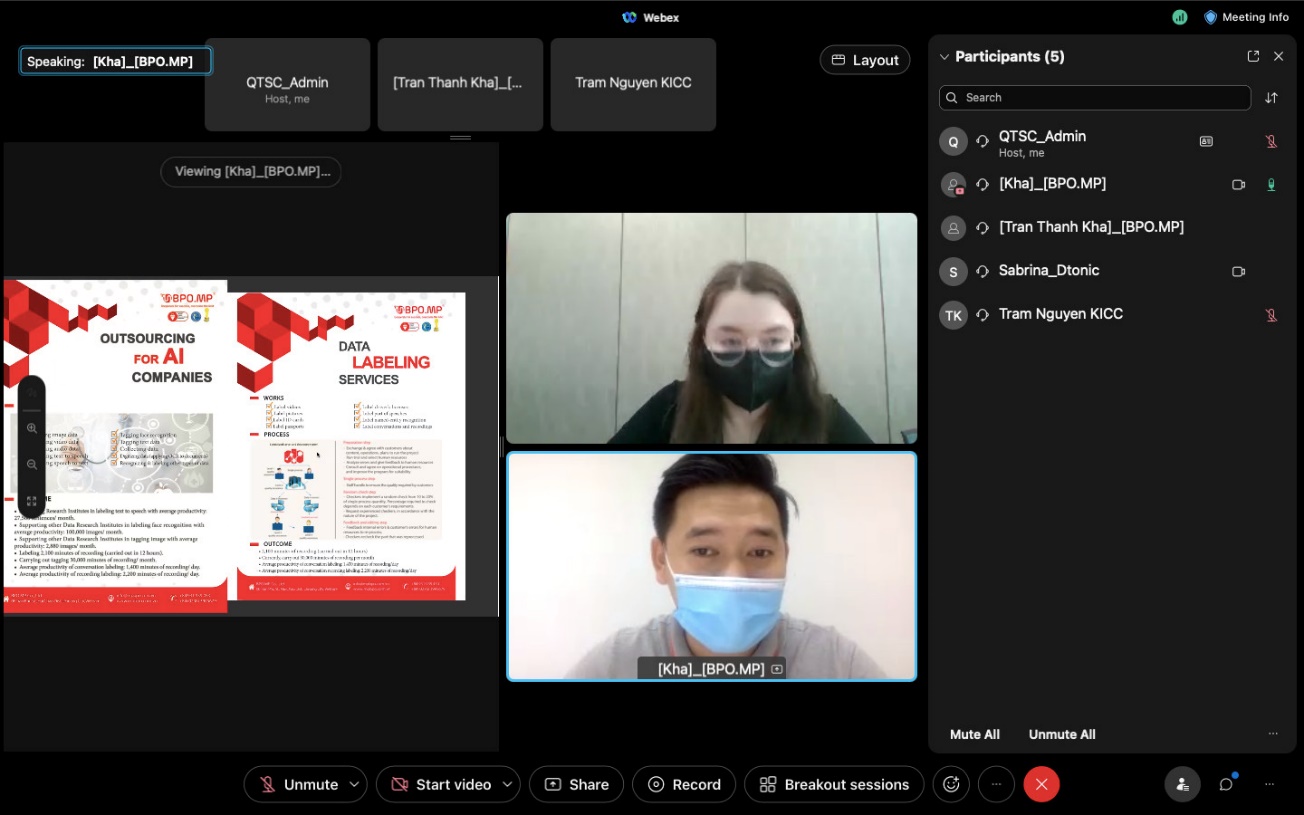
Task: Unmute QTSC_Admin microphone in list
Action: click(1271, 142)
